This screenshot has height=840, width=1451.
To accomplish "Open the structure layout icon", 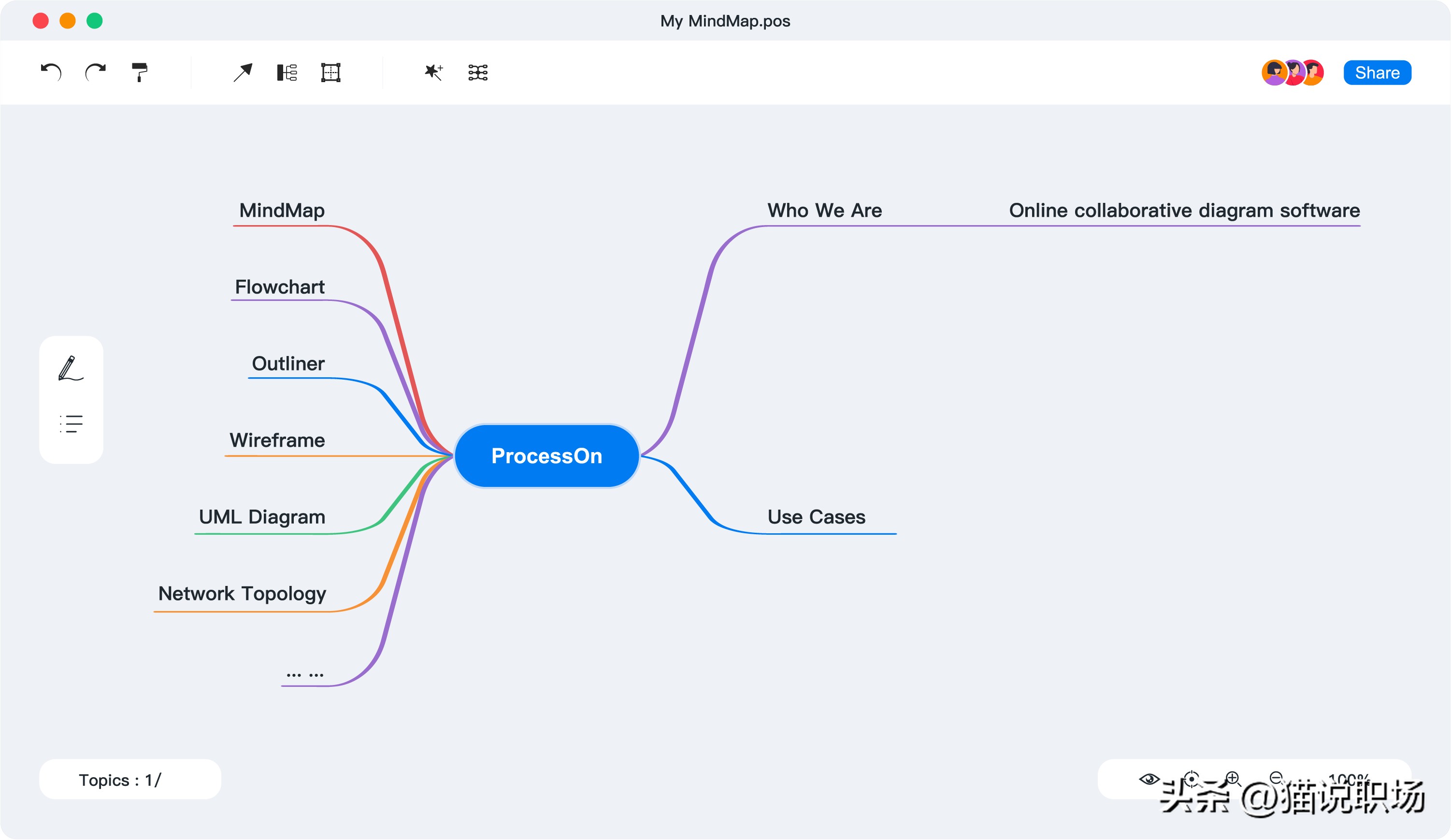I will (287, 72).
